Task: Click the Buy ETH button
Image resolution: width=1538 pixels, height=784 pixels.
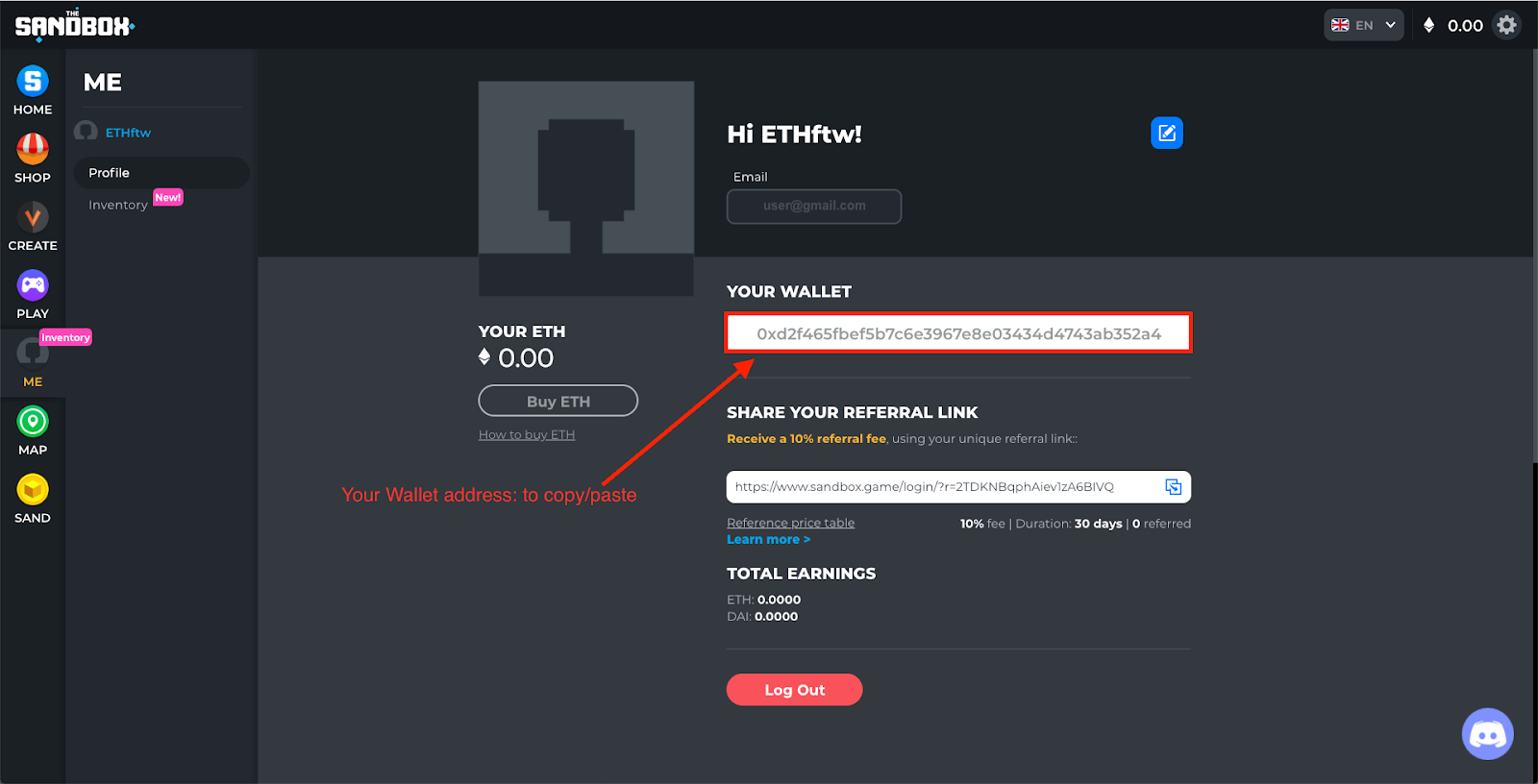Action: pos(558,401)
